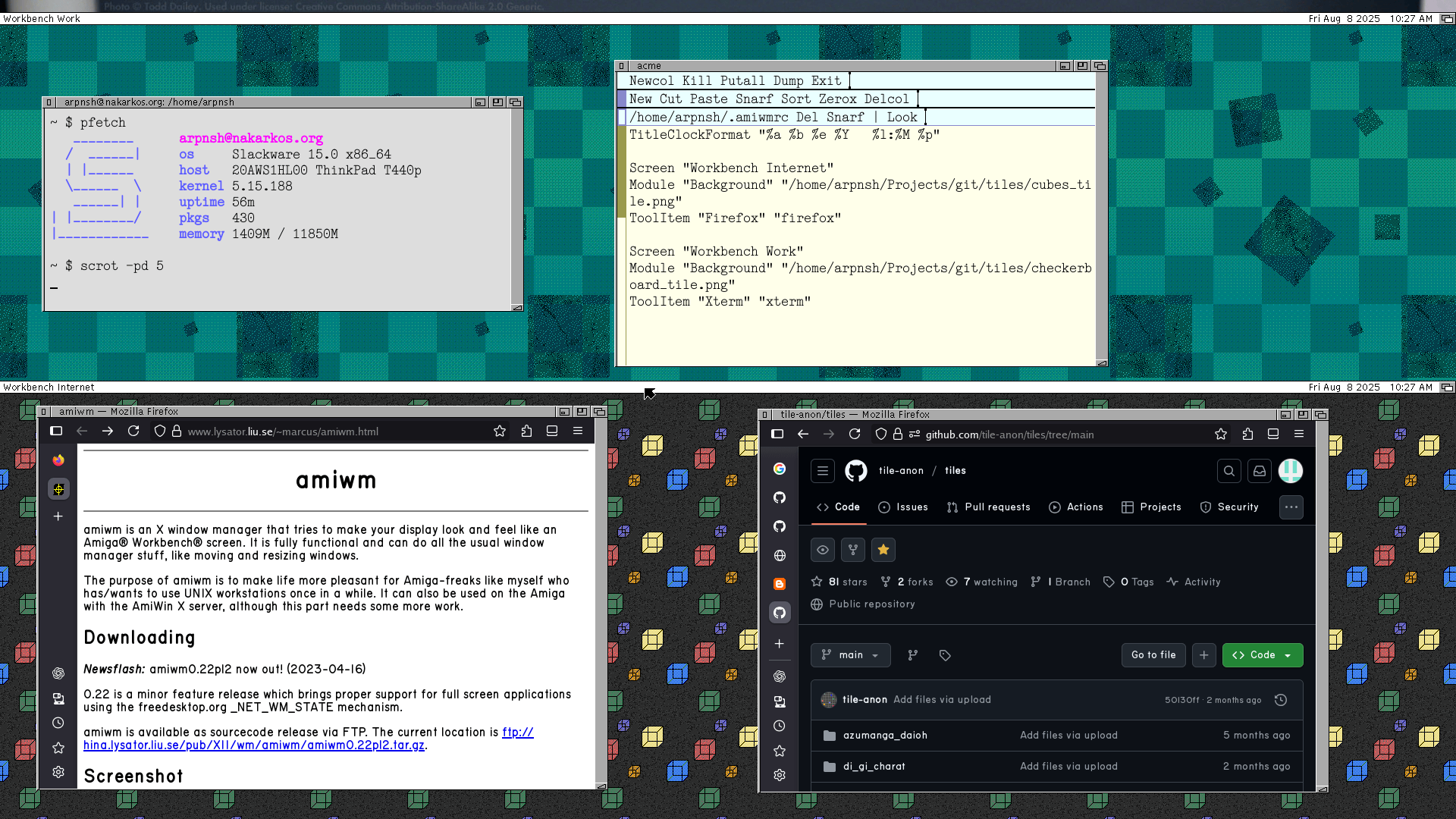Click Putall in acme top tag
The height and width of the screenshot is (819, 1456).
click(x=742, y=81)
